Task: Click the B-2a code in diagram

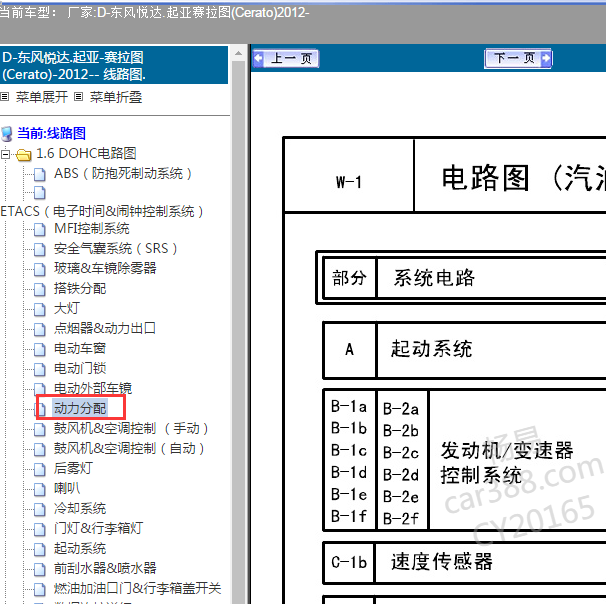Action: [400, 409]
